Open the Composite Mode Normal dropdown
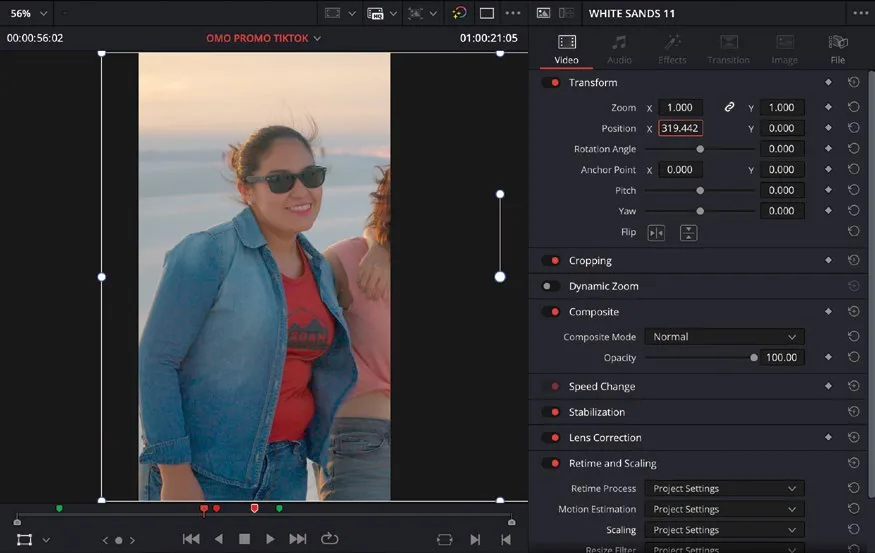Viewport: 875px width, 553px height. 724,337
